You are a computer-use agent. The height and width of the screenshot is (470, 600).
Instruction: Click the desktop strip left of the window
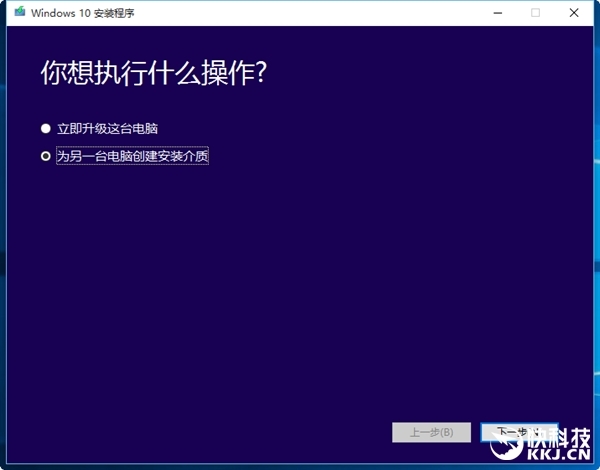[4, 250]
